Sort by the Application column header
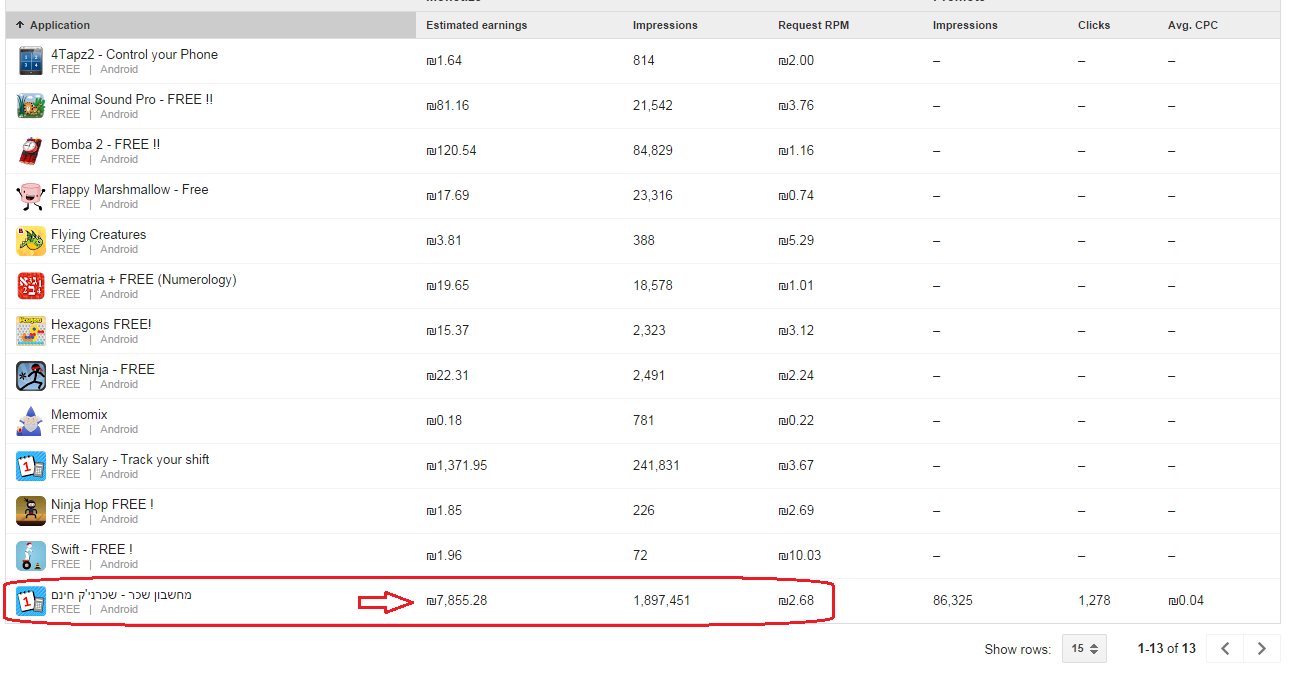1302x677 pixels. click(x=60, y=25)
